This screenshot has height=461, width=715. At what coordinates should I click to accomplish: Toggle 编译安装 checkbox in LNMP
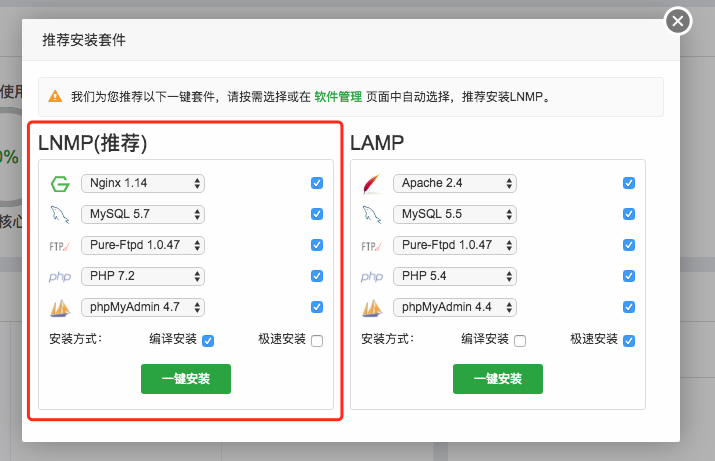pyautogui.click(x=208, y=341)
